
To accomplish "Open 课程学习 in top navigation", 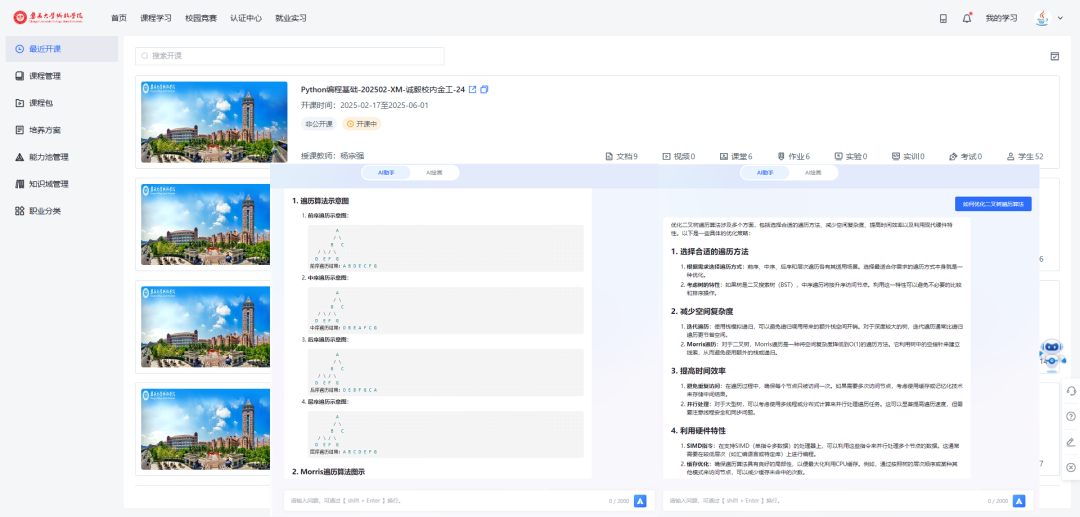I will click(x=156, y=19).
